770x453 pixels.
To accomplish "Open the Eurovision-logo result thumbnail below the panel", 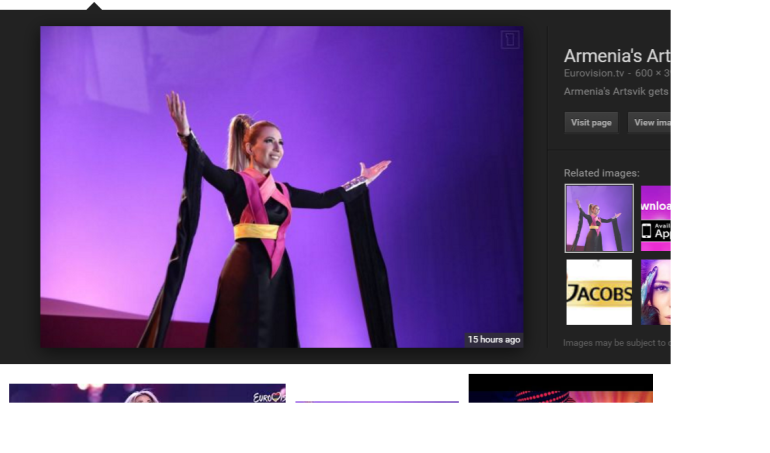I will click(147, 393).
